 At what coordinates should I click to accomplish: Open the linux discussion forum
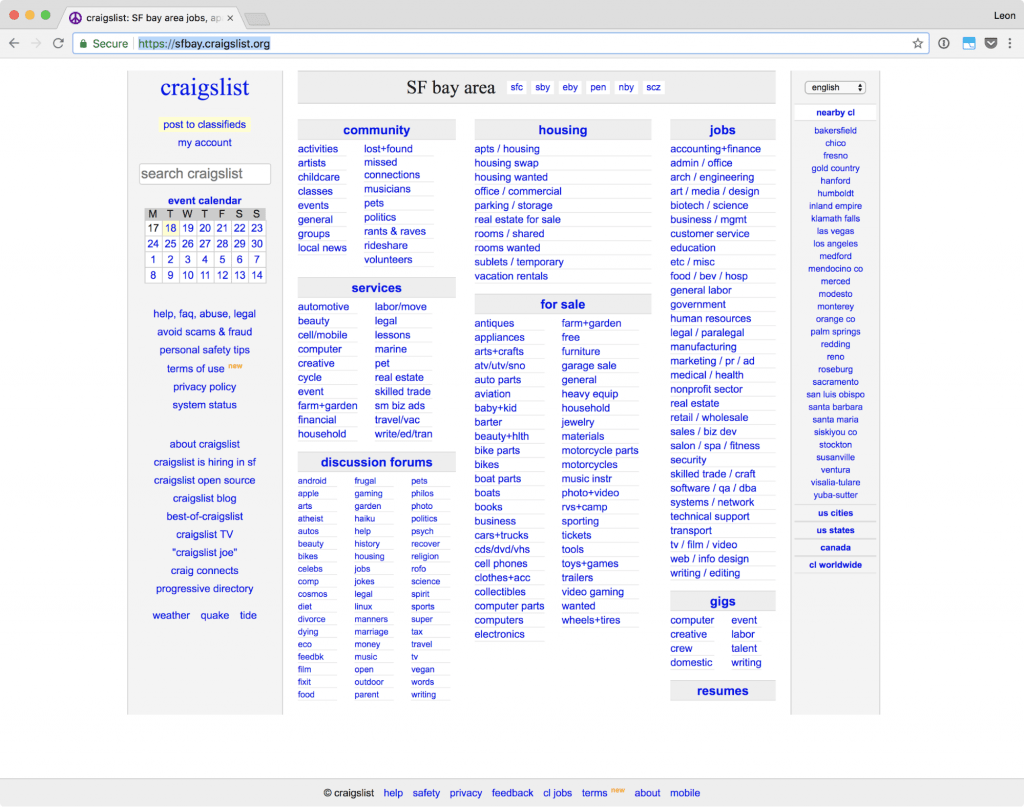363,607
